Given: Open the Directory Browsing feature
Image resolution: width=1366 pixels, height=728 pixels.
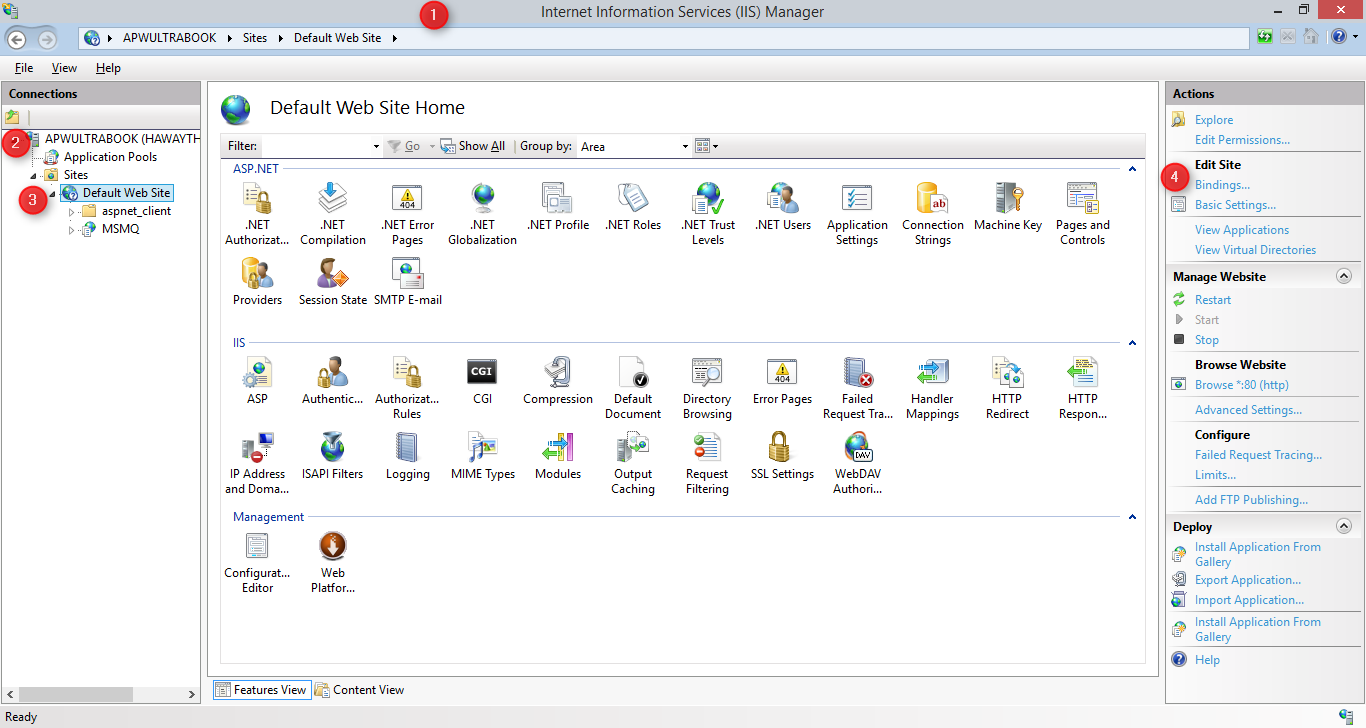Looking at the screenshot, I should 707,388.
